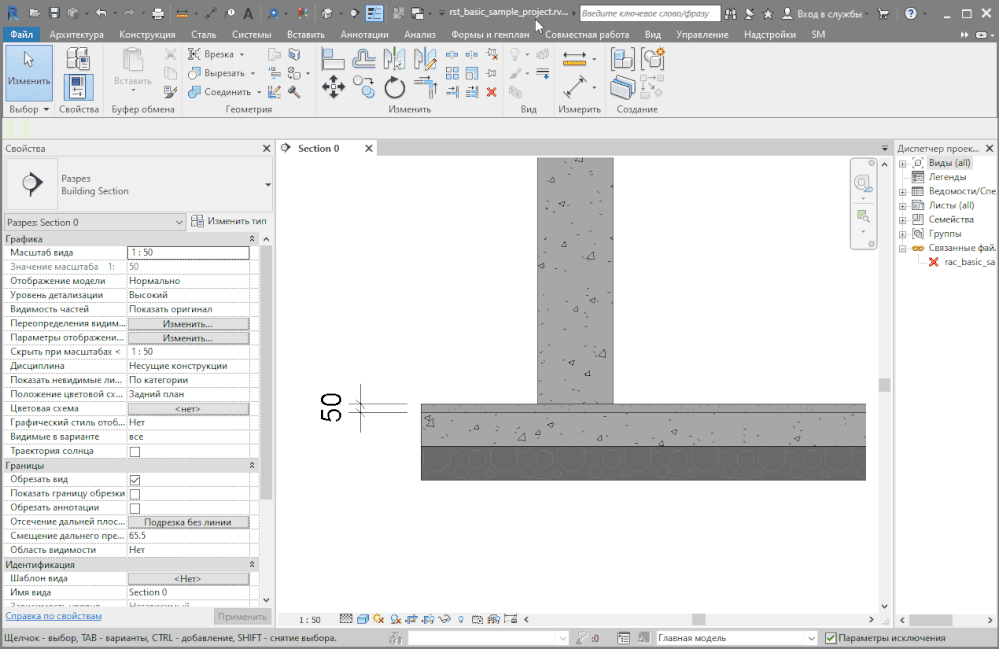The width and height of the screenshot is (999, 649).
Task: Click Reveal Hidden Elements lightbulb icon
Action: pyautogui.click(x=461, y=619)
